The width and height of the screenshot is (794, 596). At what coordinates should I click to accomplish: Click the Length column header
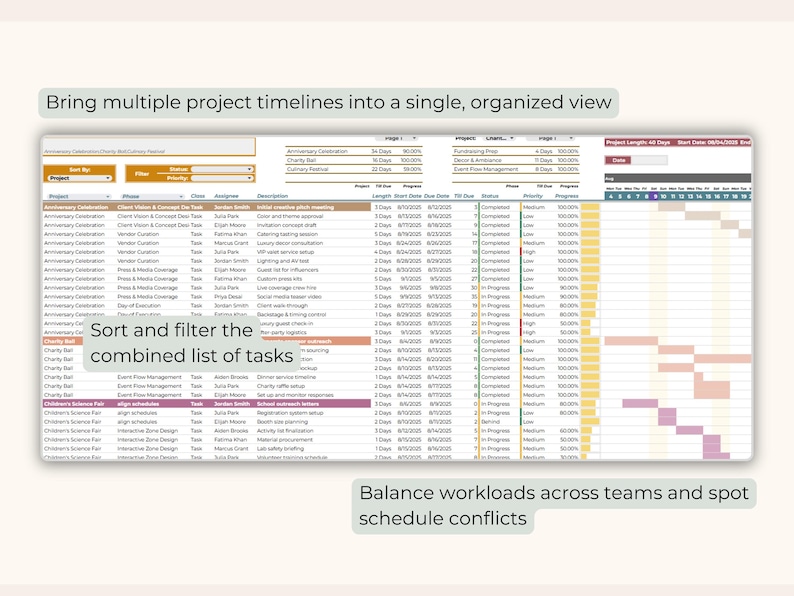tap(381, 196)
